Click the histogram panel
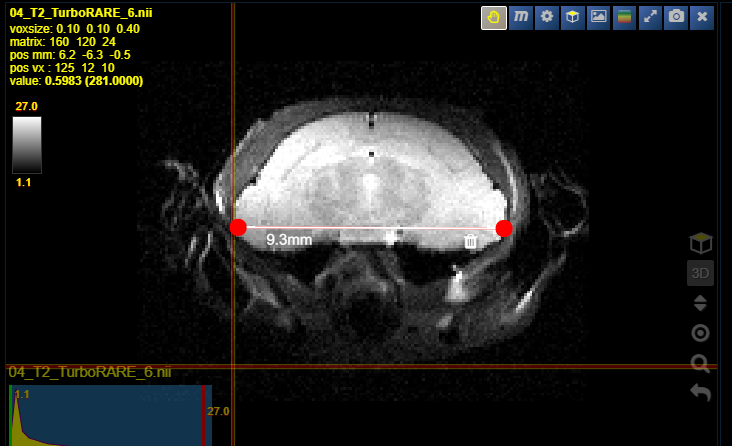The image size is (732, 446). coord(110,415)
